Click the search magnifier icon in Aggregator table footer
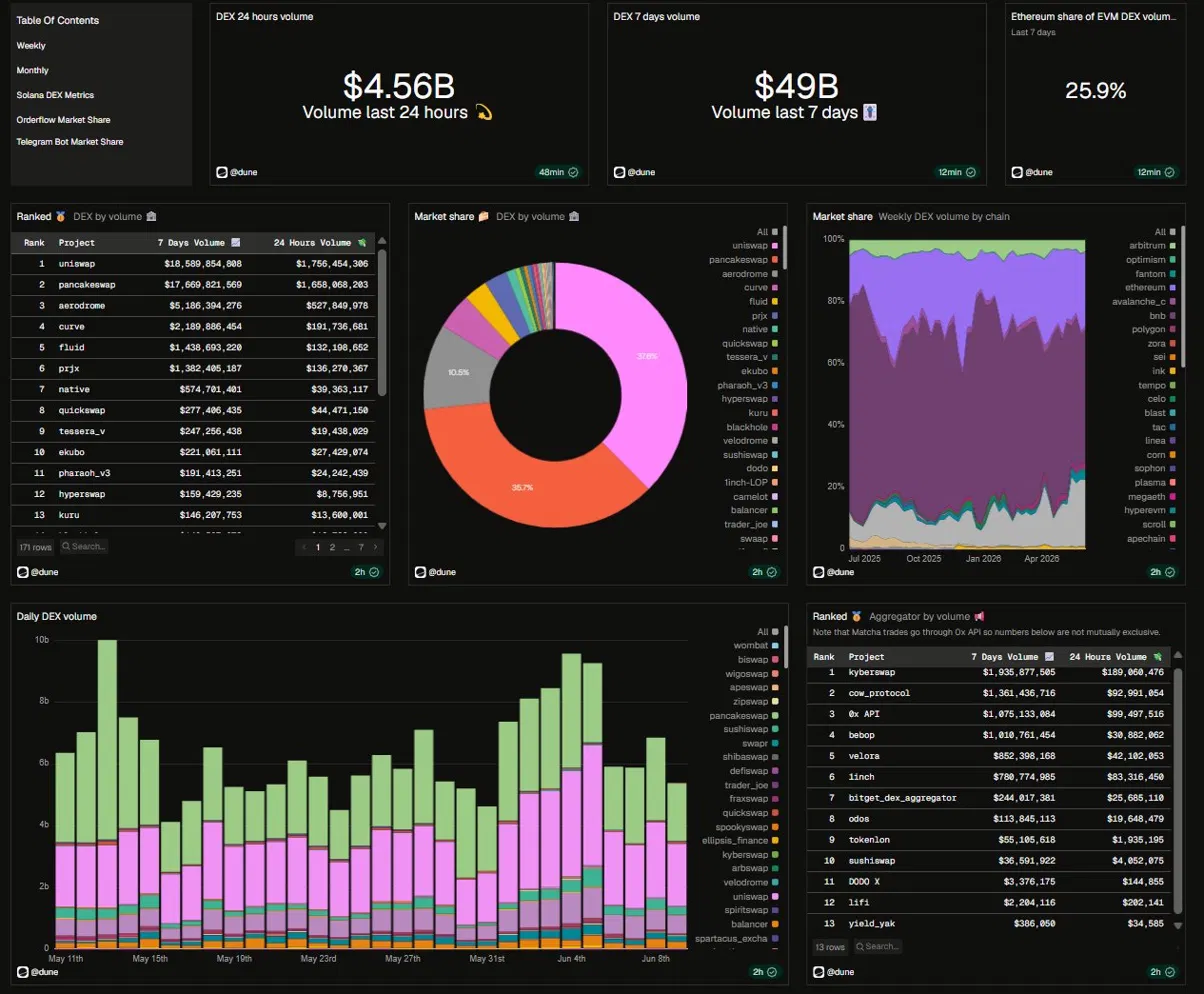The height and width of the screenshot is (994, 1204). (x=860, y=946)
